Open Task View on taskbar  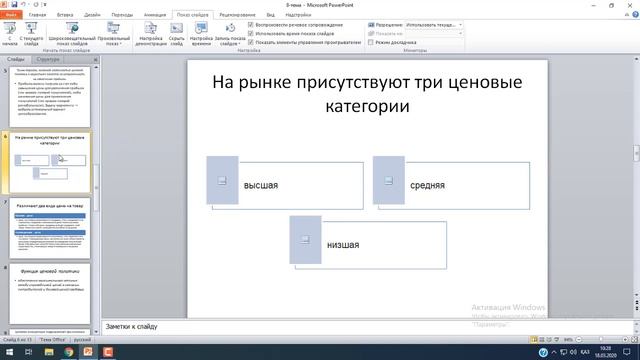[x=29, y=352]
